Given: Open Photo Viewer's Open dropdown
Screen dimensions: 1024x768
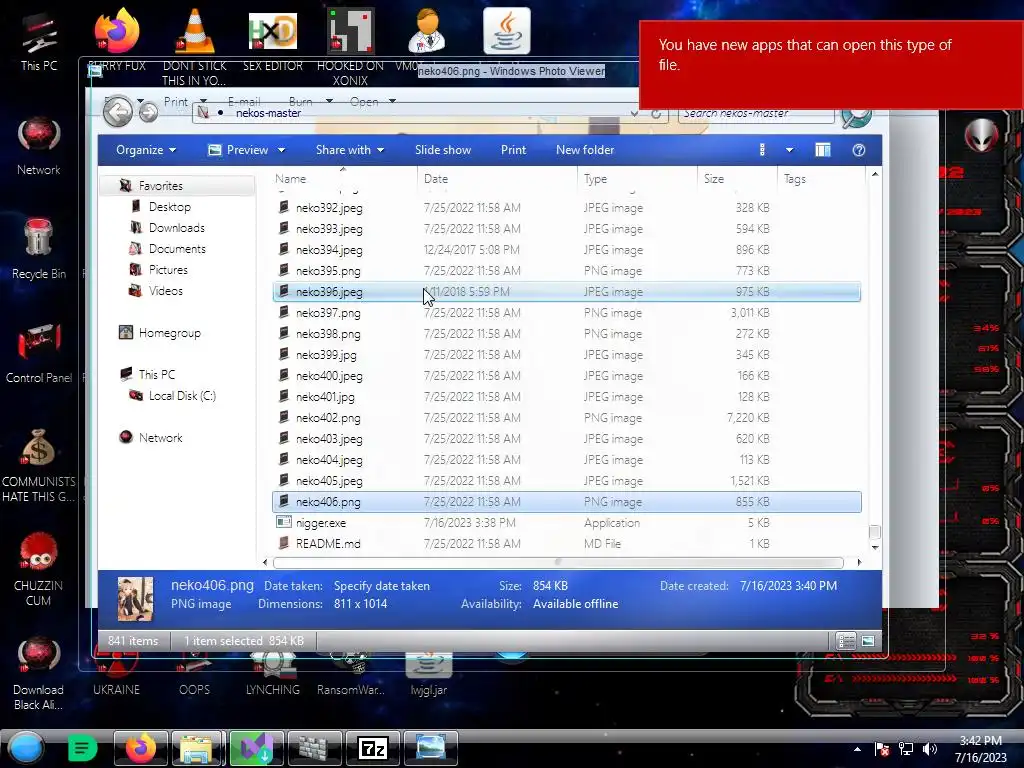Looking at the screenshot, I should pos(373,101).
